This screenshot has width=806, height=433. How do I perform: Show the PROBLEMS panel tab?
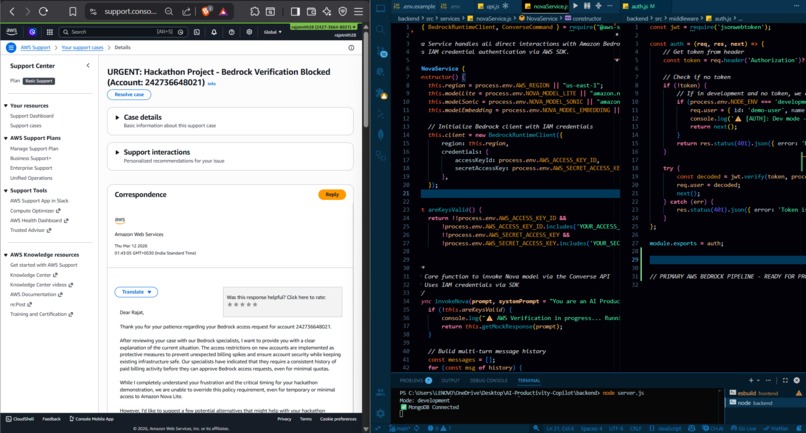point(415,381)
